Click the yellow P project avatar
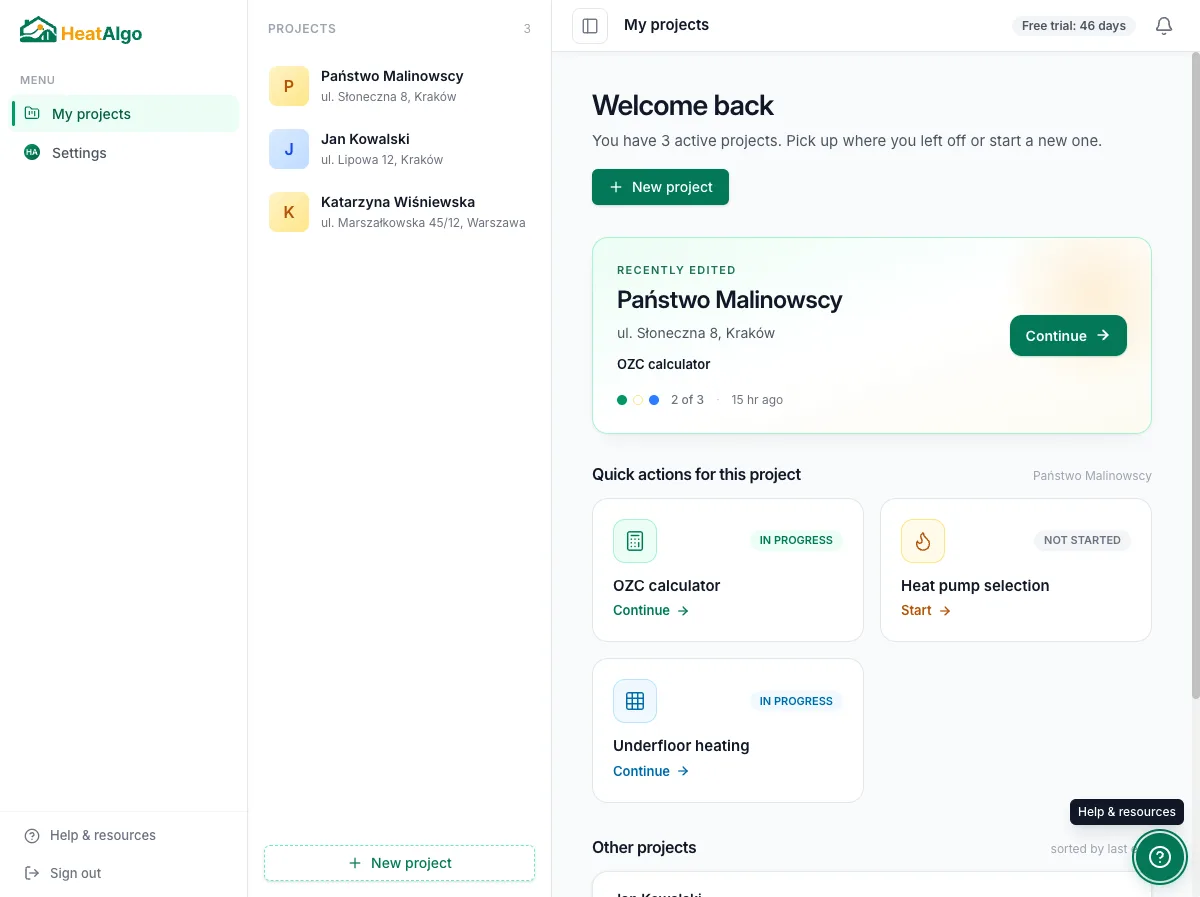Image resolution: width=1200 pixels, height=897 pixels. click(289, 86)
